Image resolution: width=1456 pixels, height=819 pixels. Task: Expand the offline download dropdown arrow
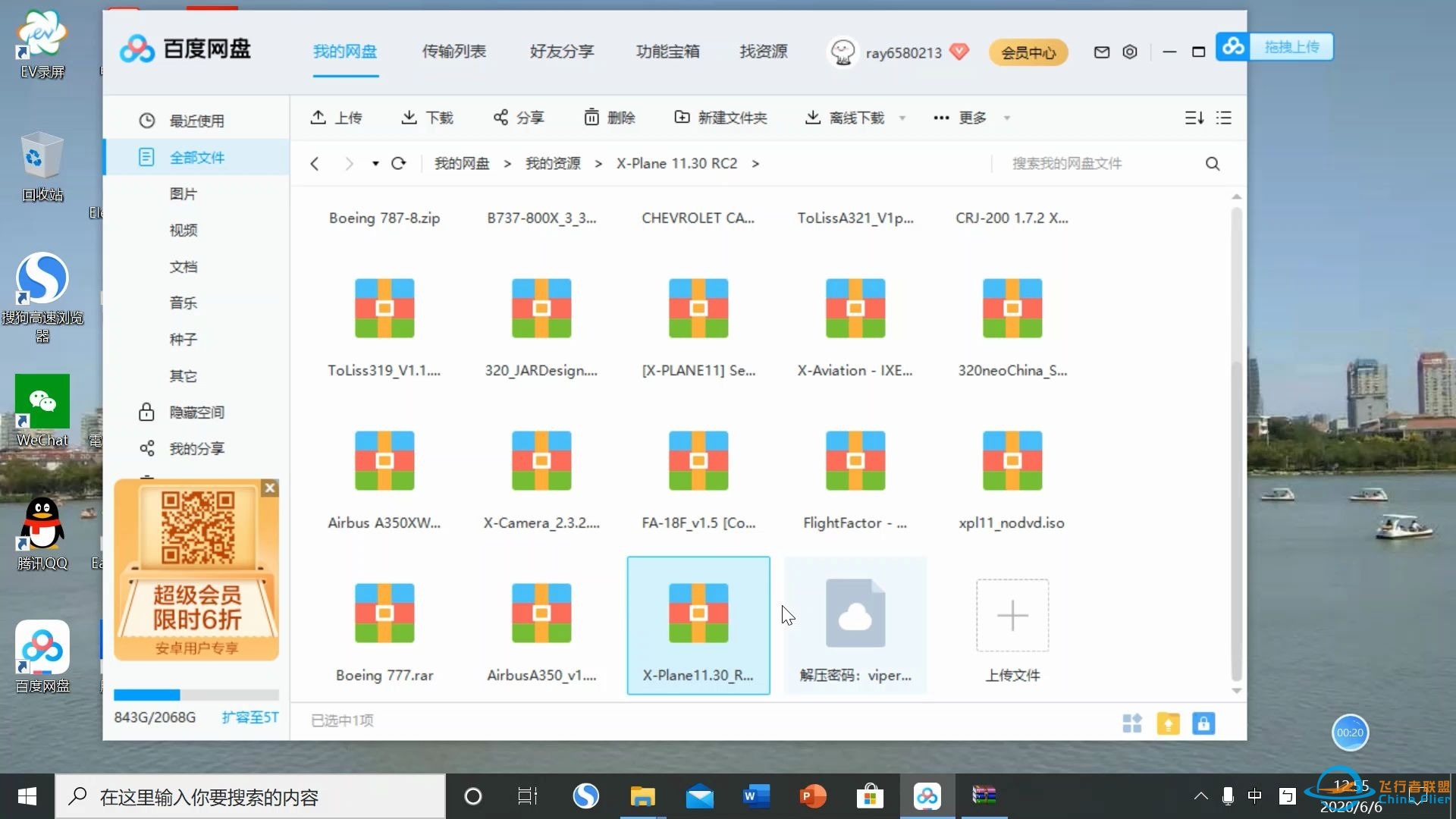[x=902, y=118]
